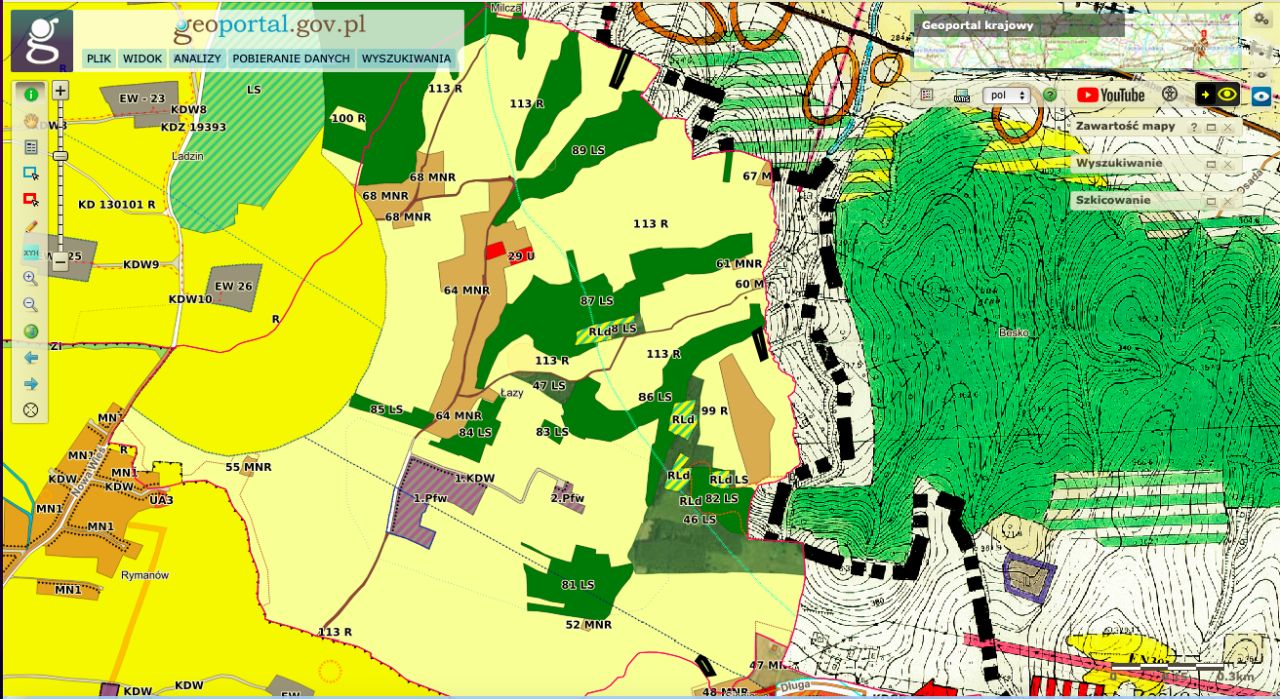Select the hand pan tool
Screen dimensions: 1280x699
pos(31,120)
